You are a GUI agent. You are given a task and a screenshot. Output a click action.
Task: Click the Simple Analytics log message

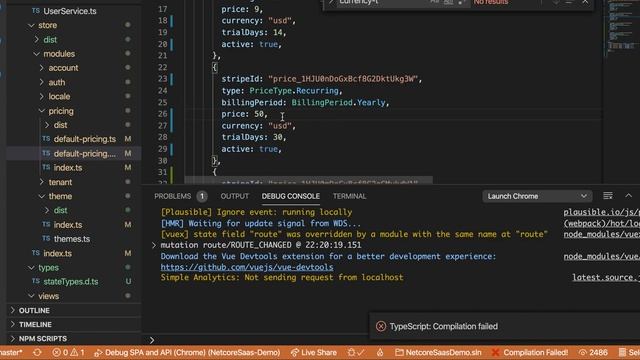(282, 278)
